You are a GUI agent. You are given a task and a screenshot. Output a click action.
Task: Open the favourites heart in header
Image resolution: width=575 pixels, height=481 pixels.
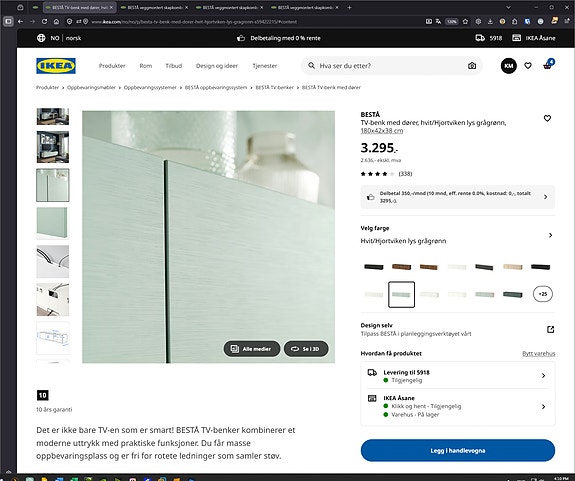coord(528,66)
